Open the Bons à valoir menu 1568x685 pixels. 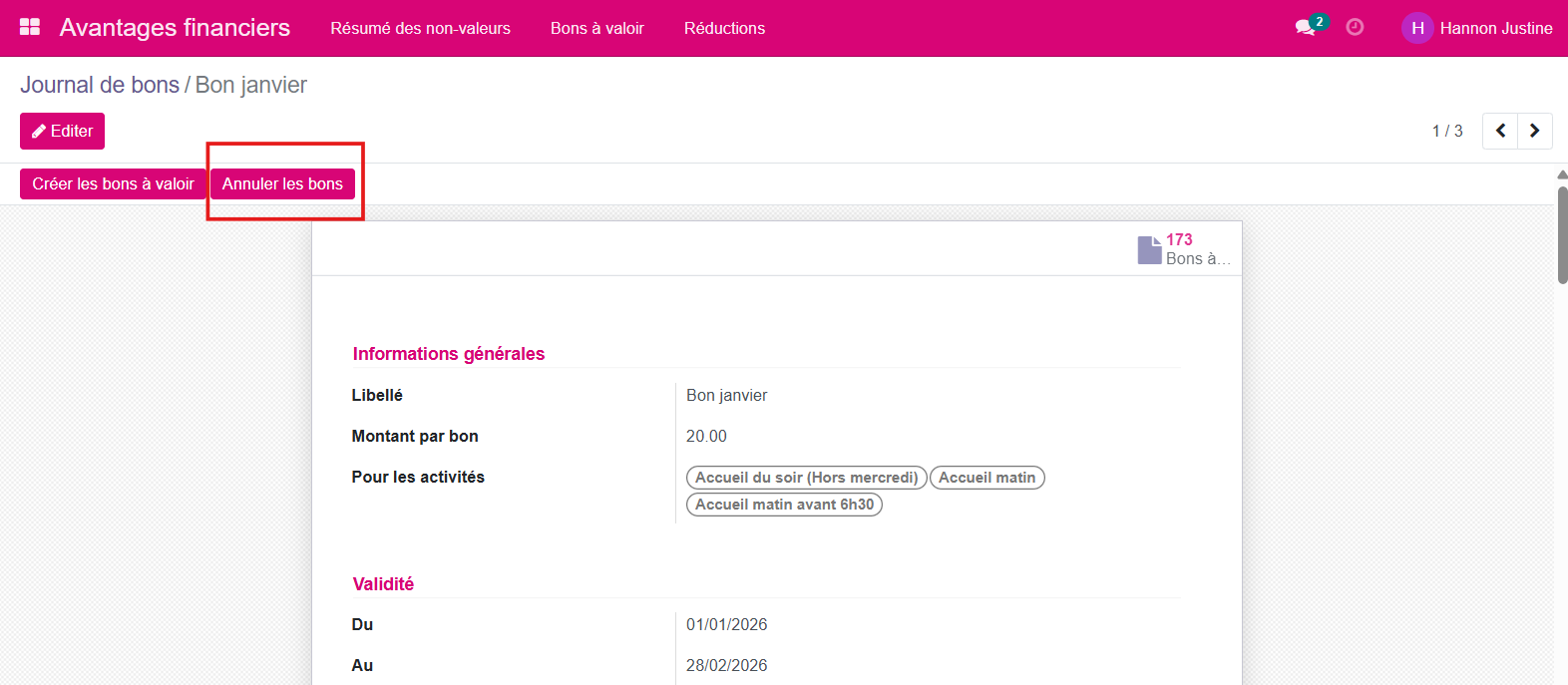(596, 28)
